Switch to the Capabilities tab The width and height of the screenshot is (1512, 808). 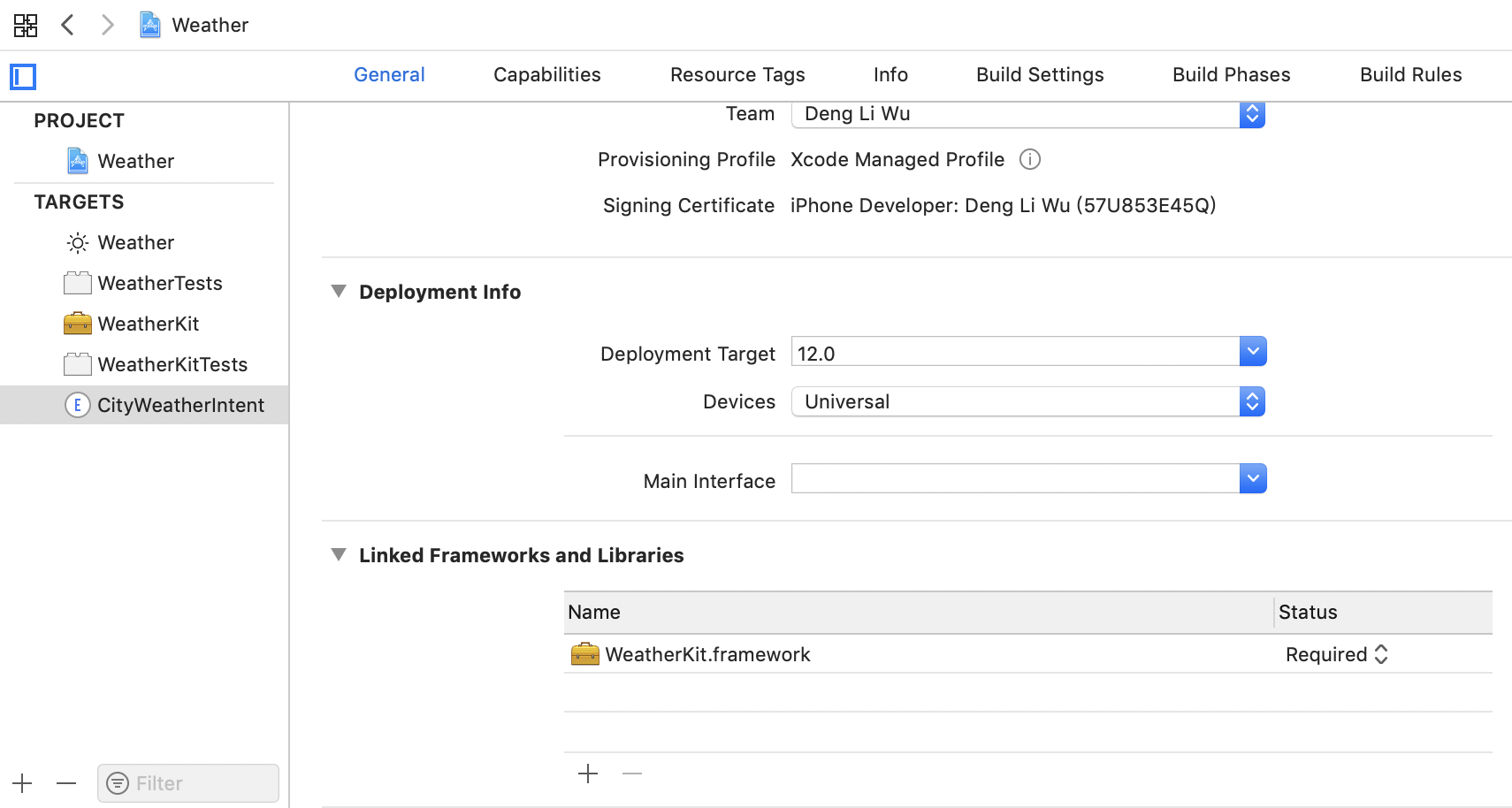pos(546,75)
